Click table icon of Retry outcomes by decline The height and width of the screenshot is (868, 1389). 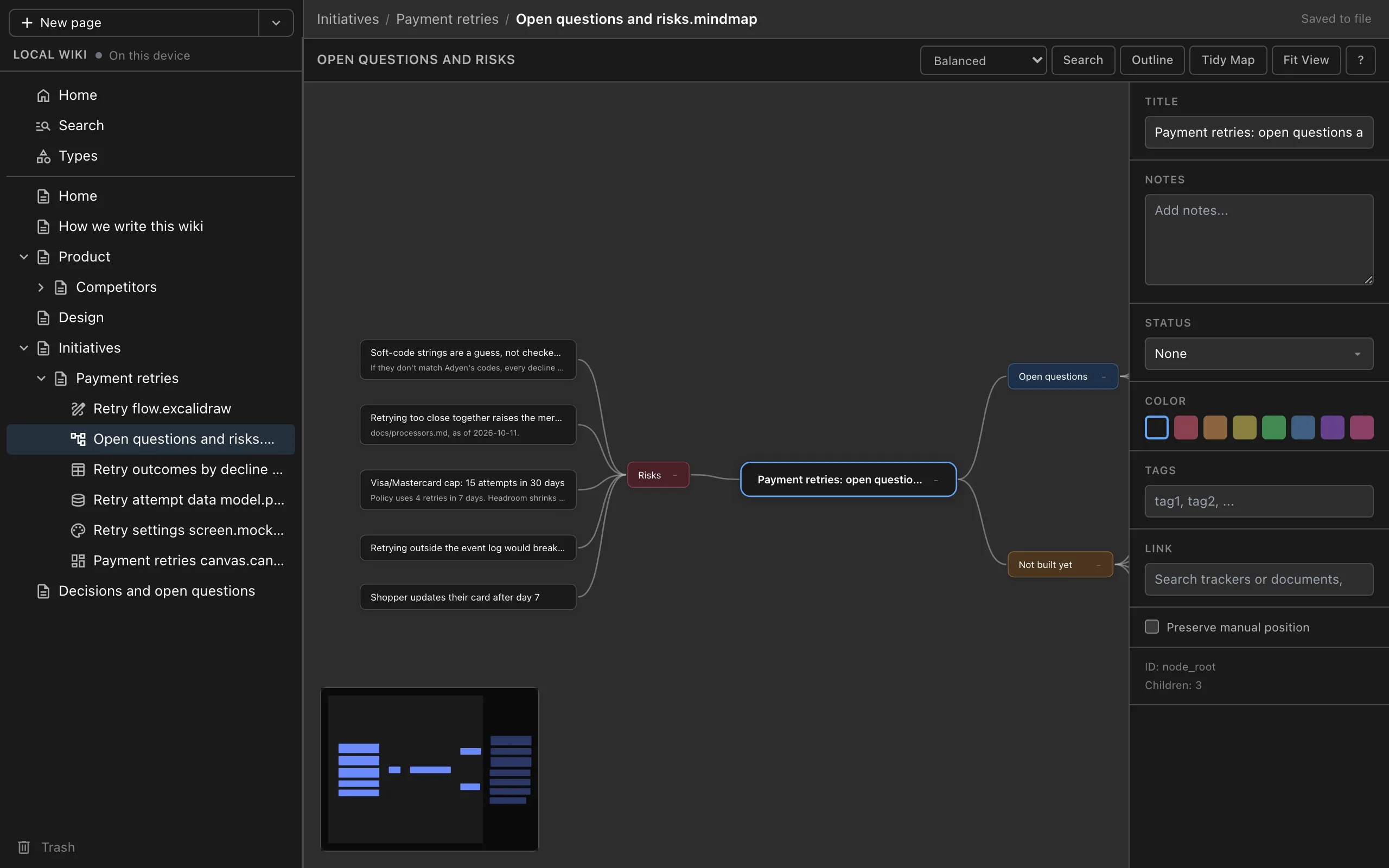78,470
